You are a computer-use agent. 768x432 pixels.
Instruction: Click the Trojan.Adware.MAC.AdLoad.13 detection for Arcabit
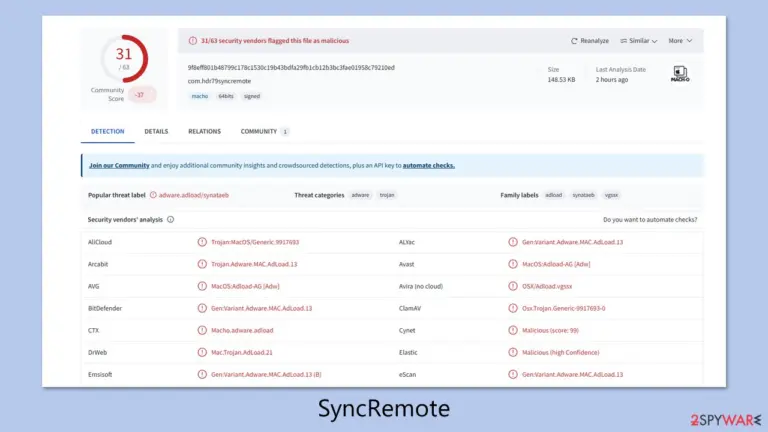254,264
